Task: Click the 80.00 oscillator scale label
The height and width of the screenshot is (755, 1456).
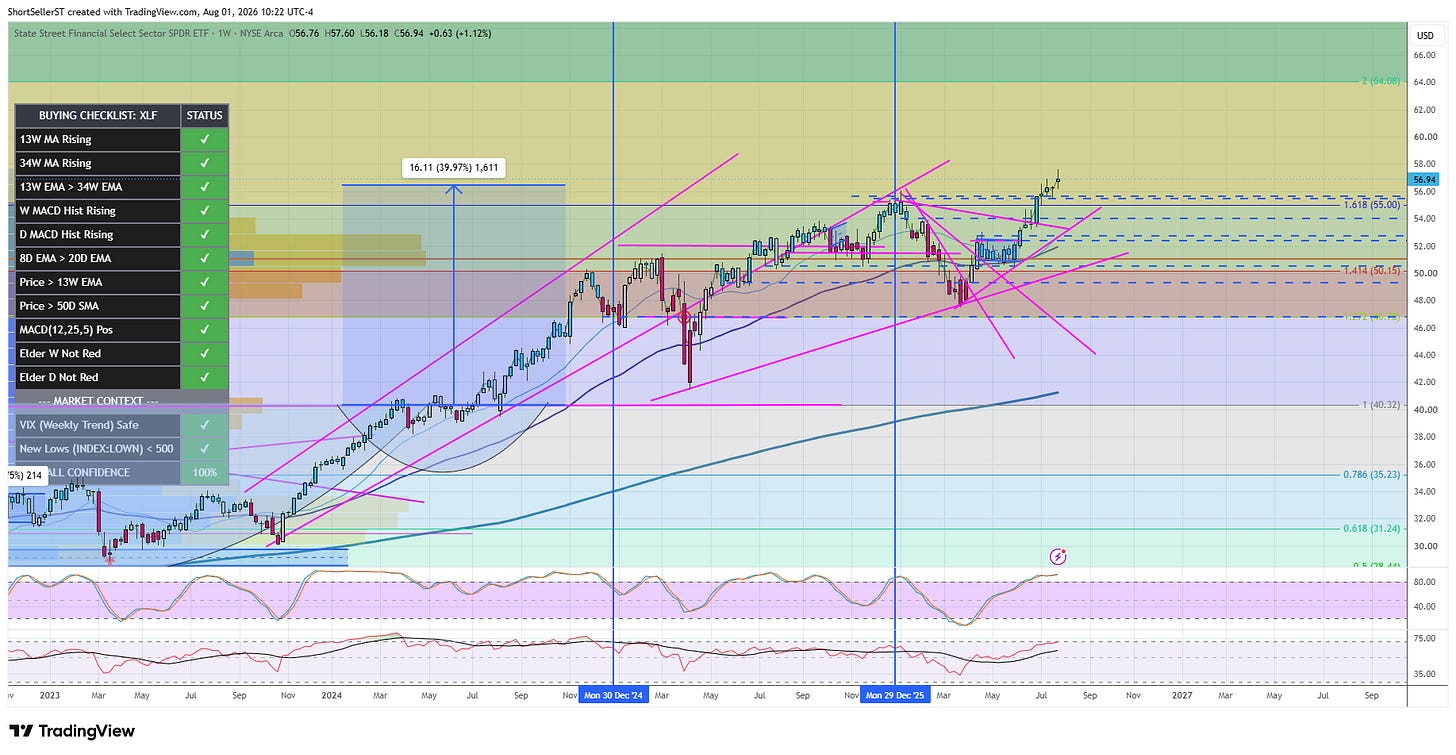Action: coord(1424,581)
